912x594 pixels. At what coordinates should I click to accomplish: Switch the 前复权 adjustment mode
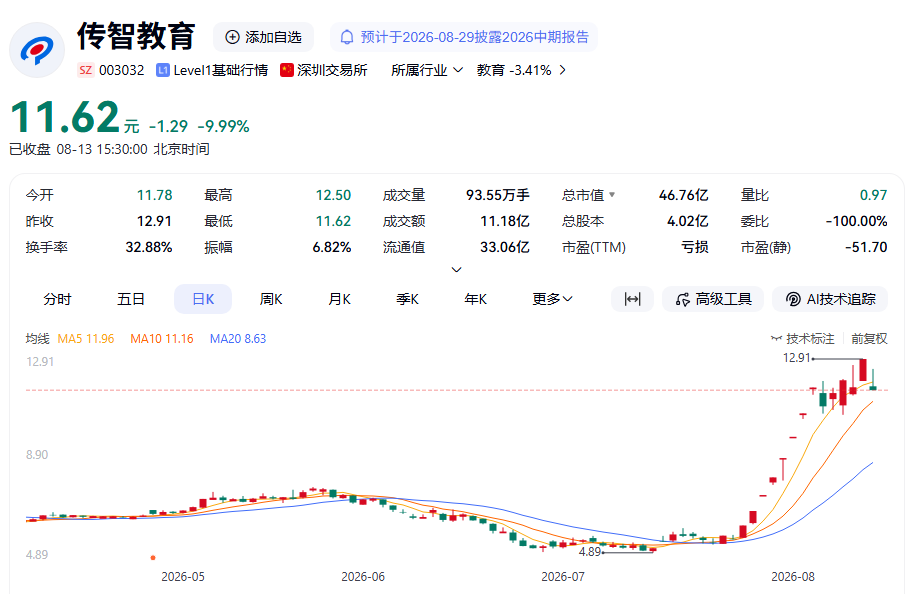tap(870, 339)
